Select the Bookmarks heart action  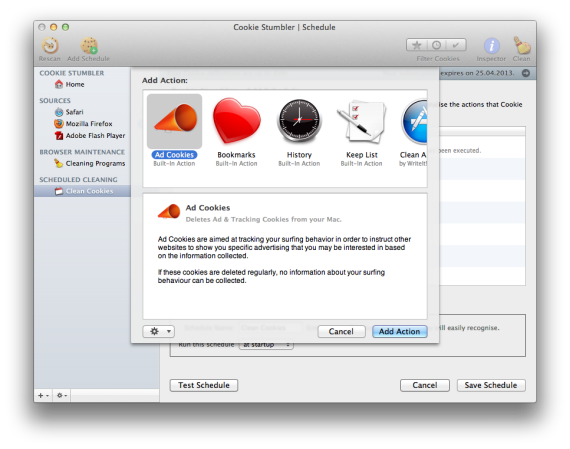237,121
